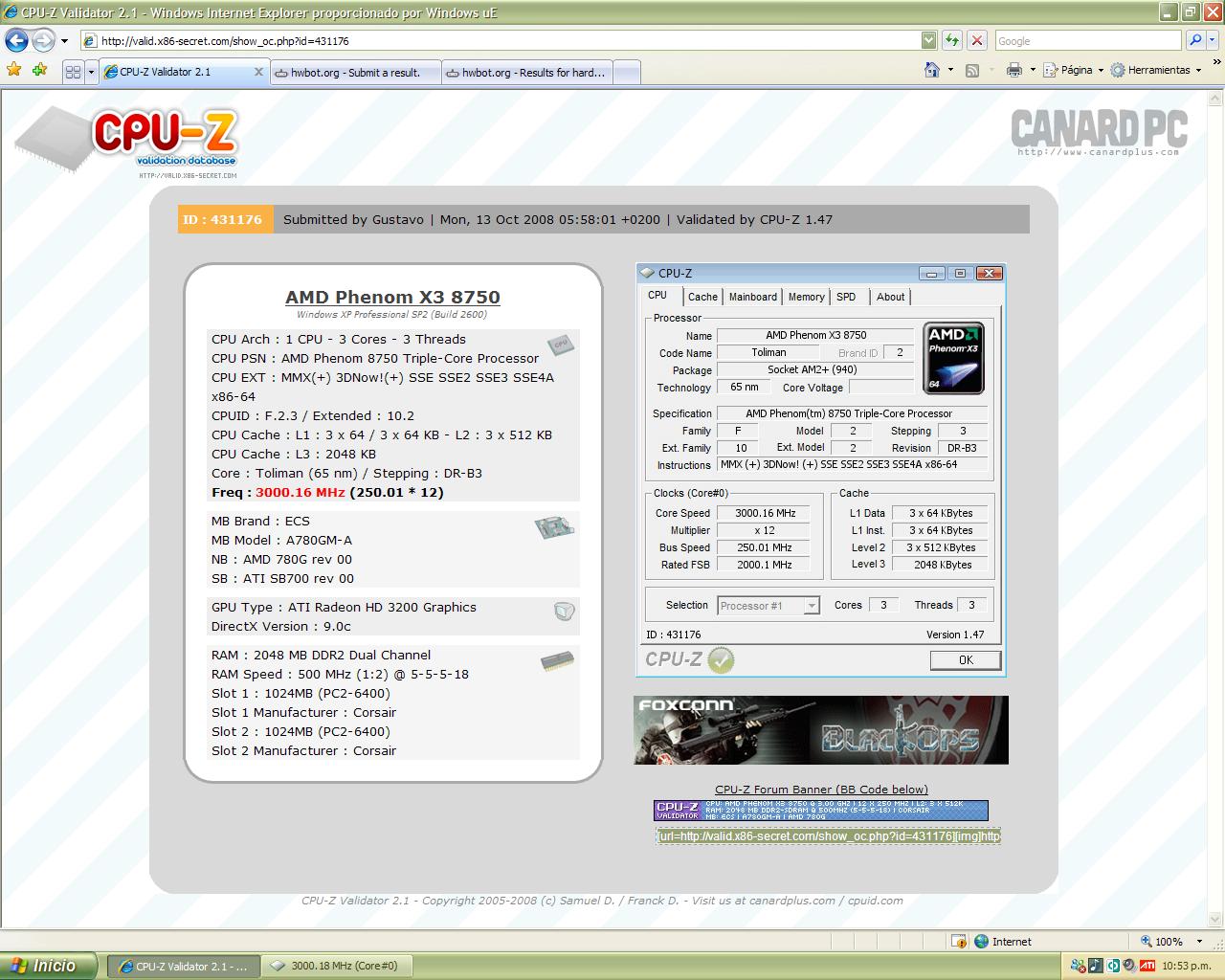This screenshot has height=980, width=1225.
Task: Click the Internet security zone indicator
Action: click(1003, 941)
